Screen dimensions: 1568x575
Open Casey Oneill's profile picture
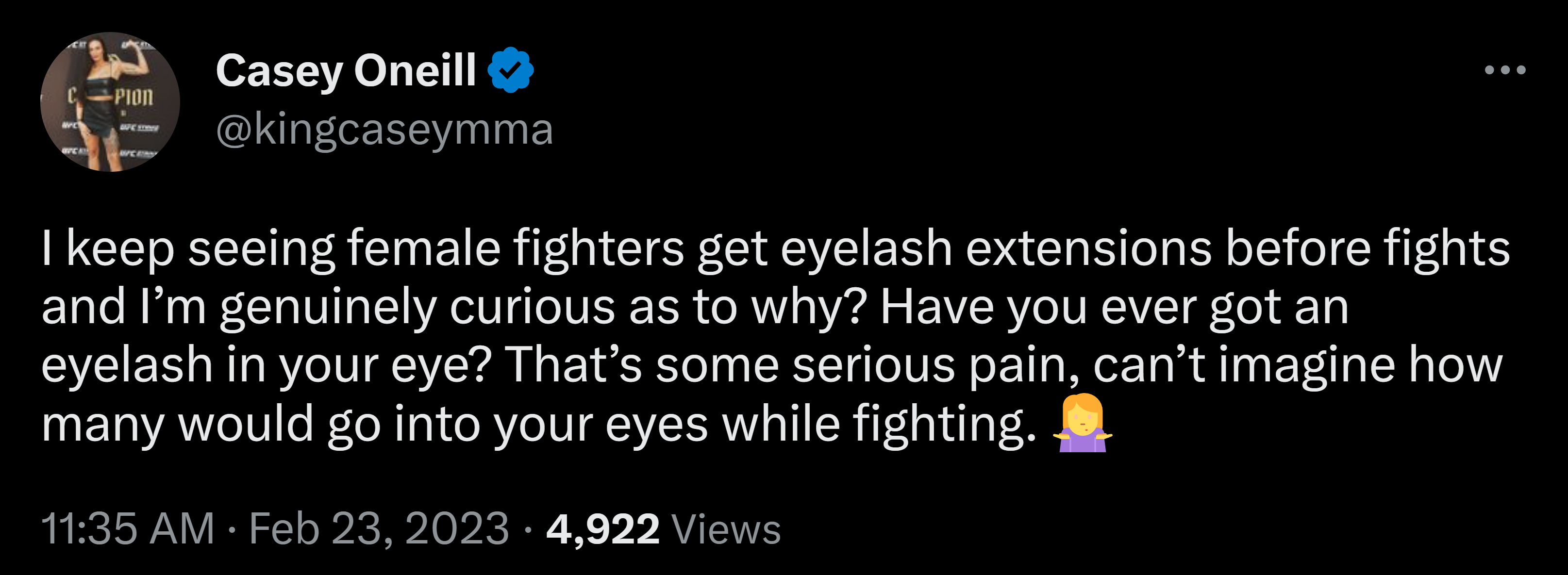tap(110, 101)
